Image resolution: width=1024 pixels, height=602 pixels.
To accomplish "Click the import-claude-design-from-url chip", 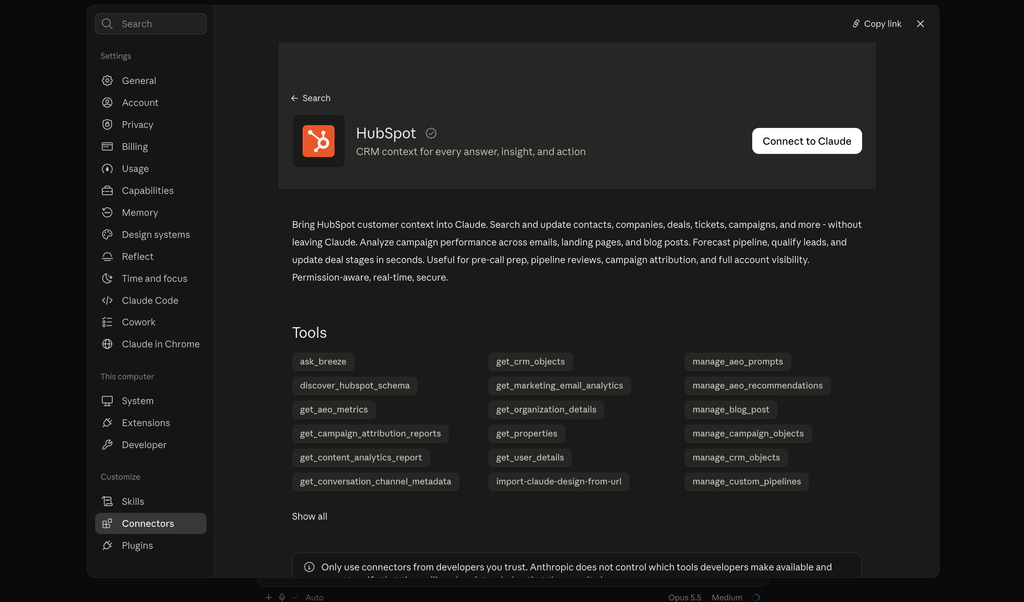I will pos(558,482).
